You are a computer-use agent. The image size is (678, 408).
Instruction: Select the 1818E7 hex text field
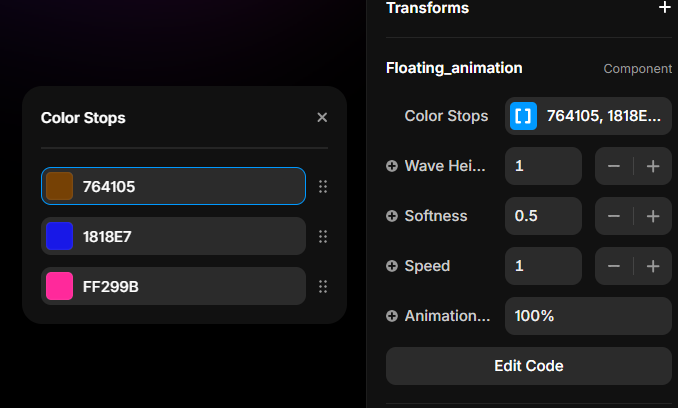pyautogui.click(x=190, y=236)
